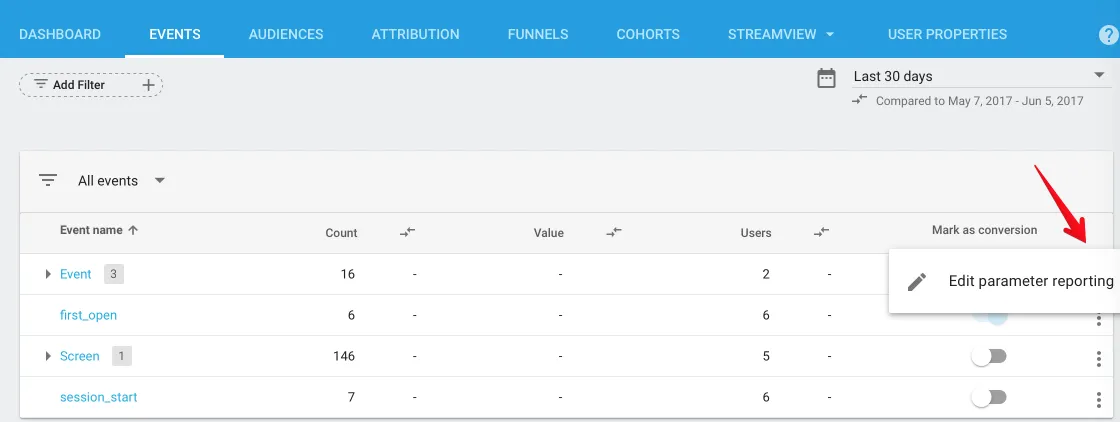
Task: Open the first_open event link
Action: pos(88,315)
